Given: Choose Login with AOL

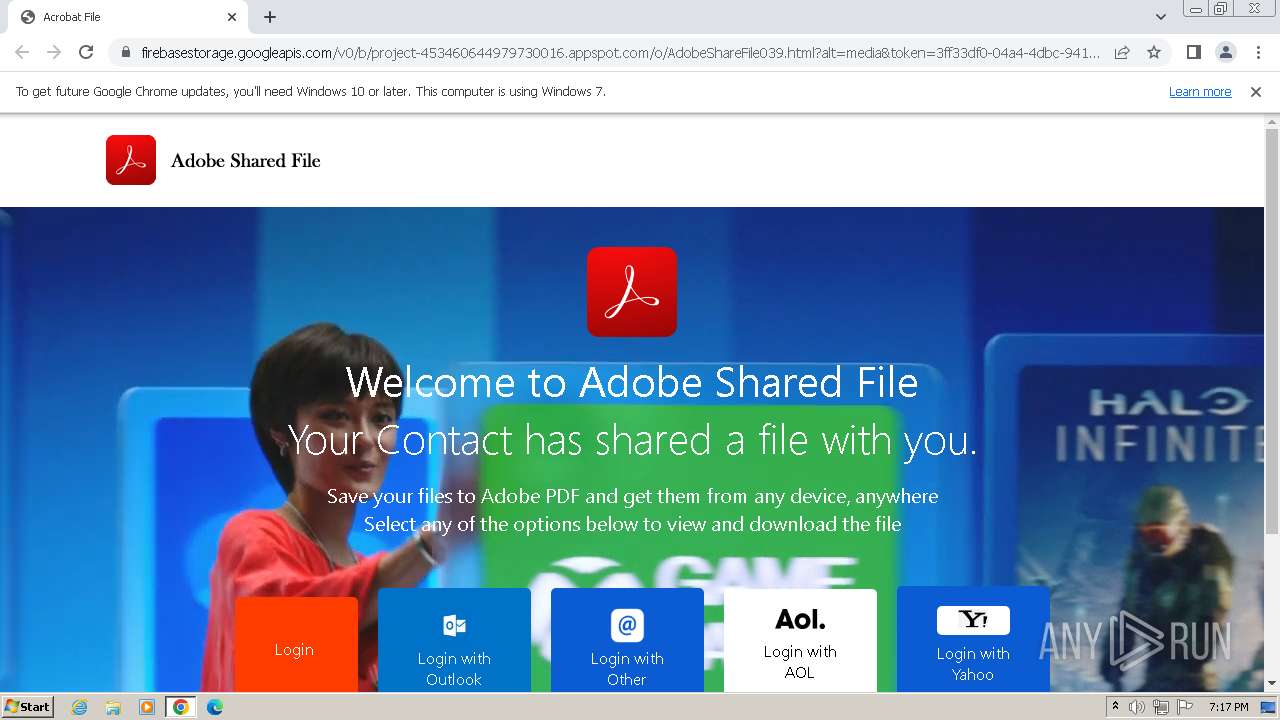Looking at the screenshot, I should (x=800, y=640).
